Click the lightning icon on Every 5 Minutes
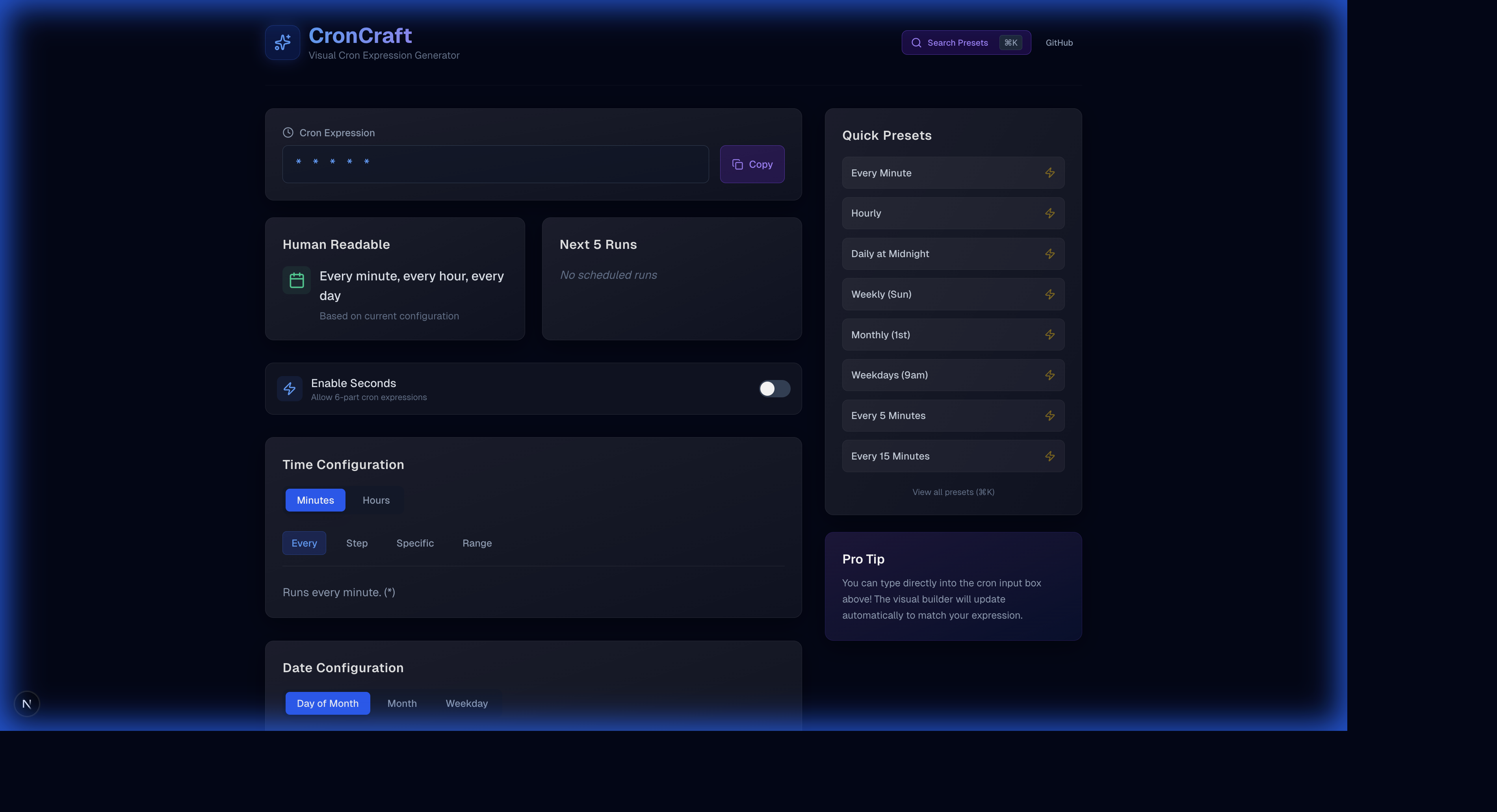This screenshot has height=812, width=1497. click(1049, 416)
